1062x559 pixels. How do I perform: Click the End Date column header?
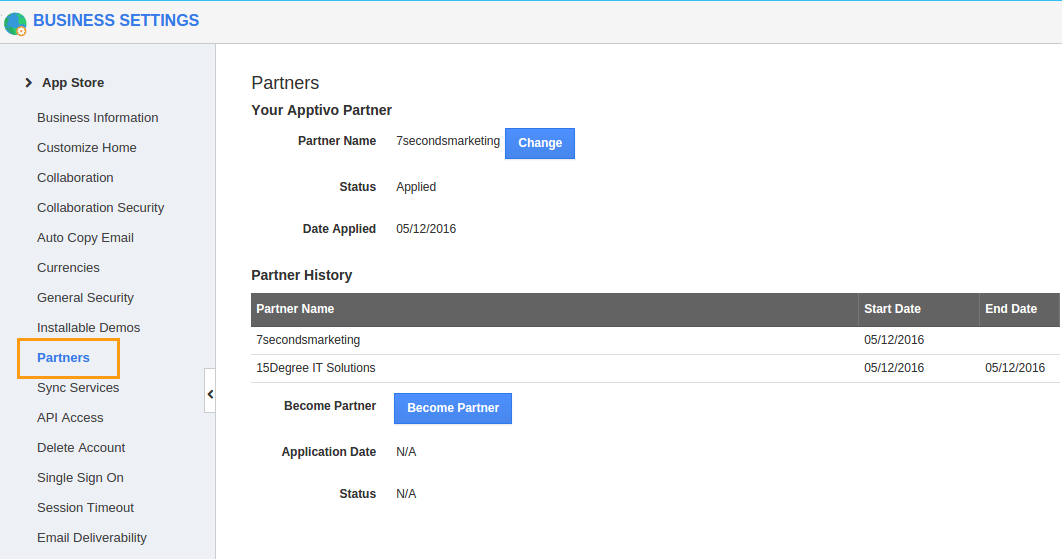pyautogui.click(x=1019, y=309)
